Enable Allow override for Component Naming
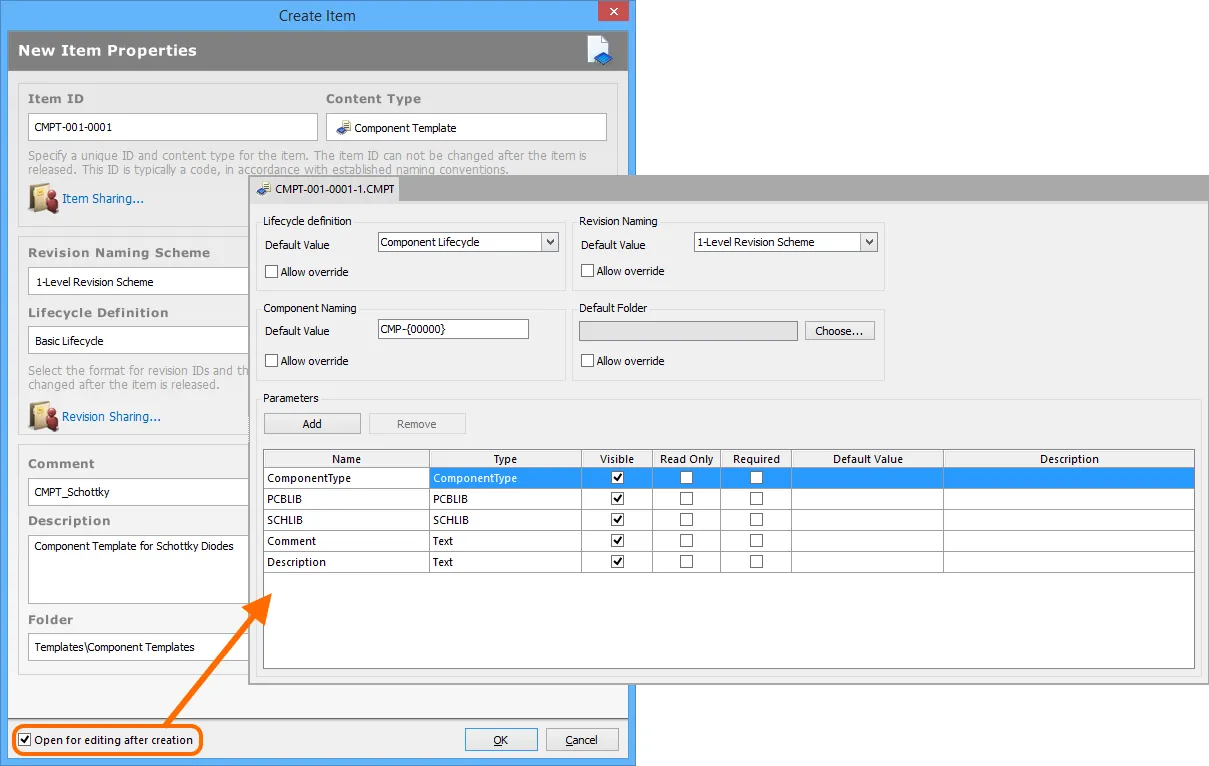 pyautogui.click(x=271, y=361)
